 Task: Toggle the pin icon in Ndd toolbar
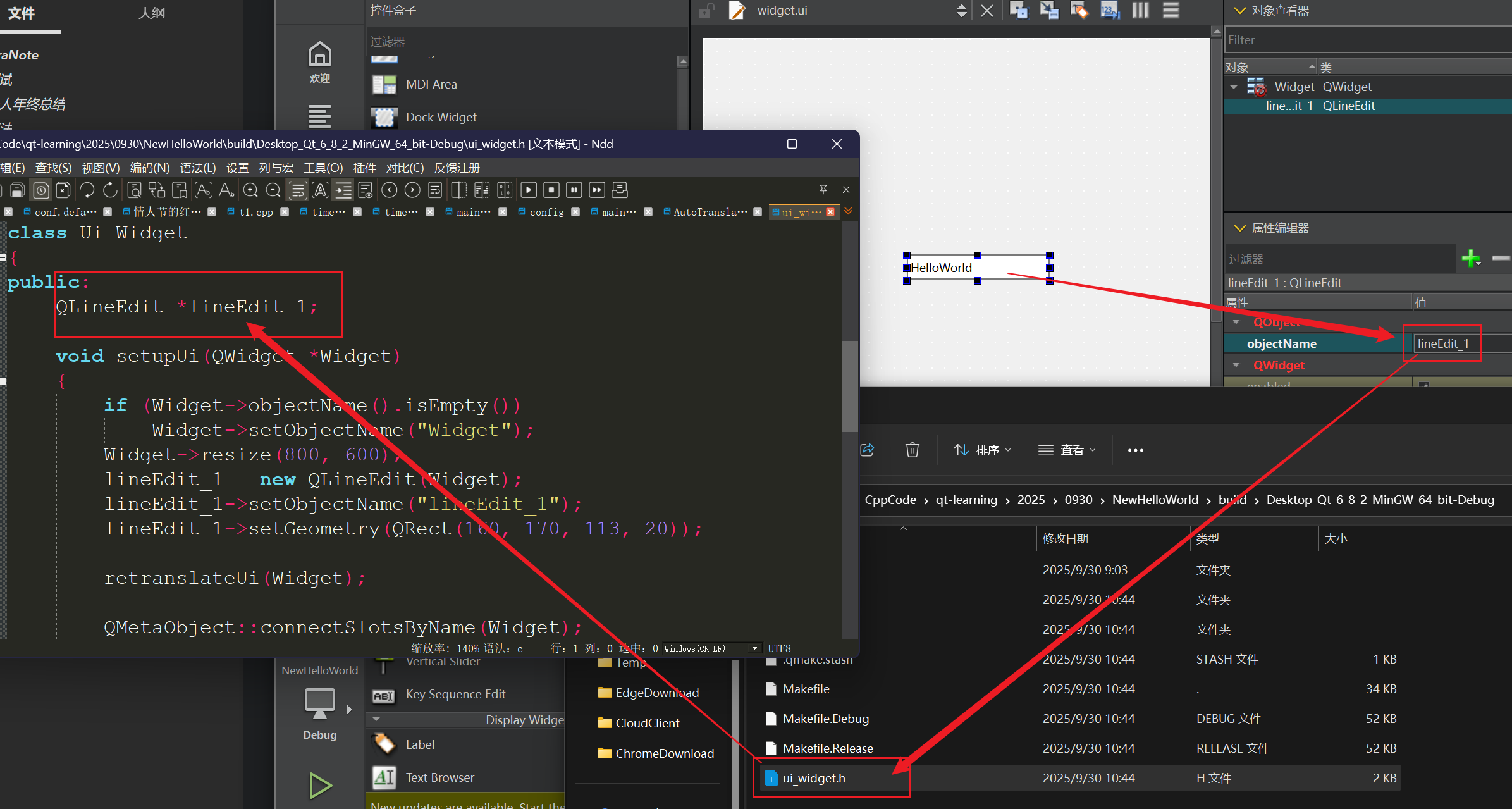(x=823, y=189)
